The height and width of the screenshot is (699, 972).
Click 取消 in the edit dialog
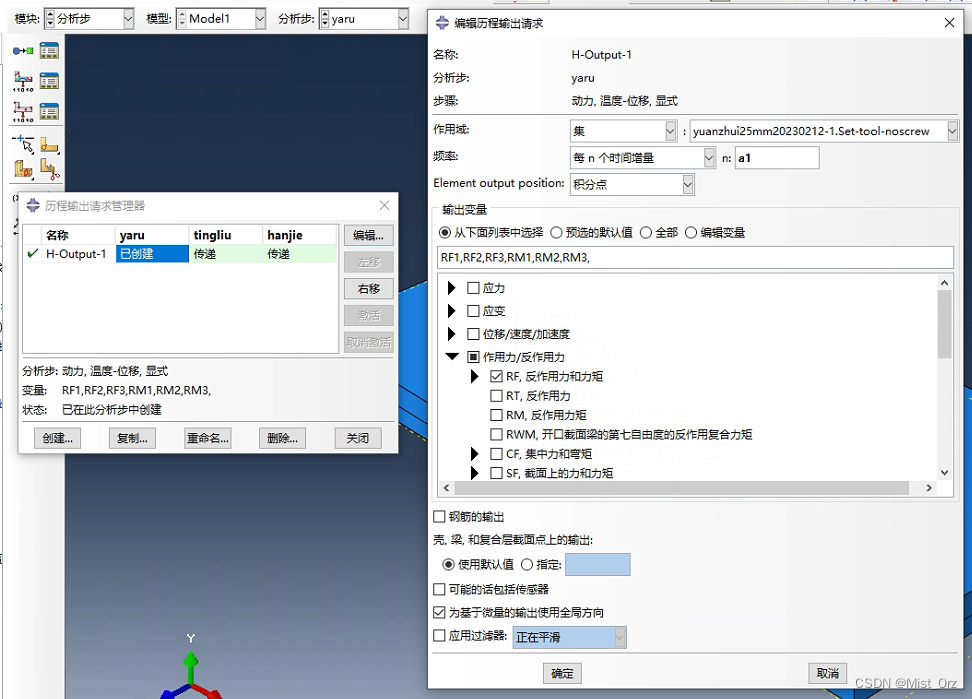828,674
